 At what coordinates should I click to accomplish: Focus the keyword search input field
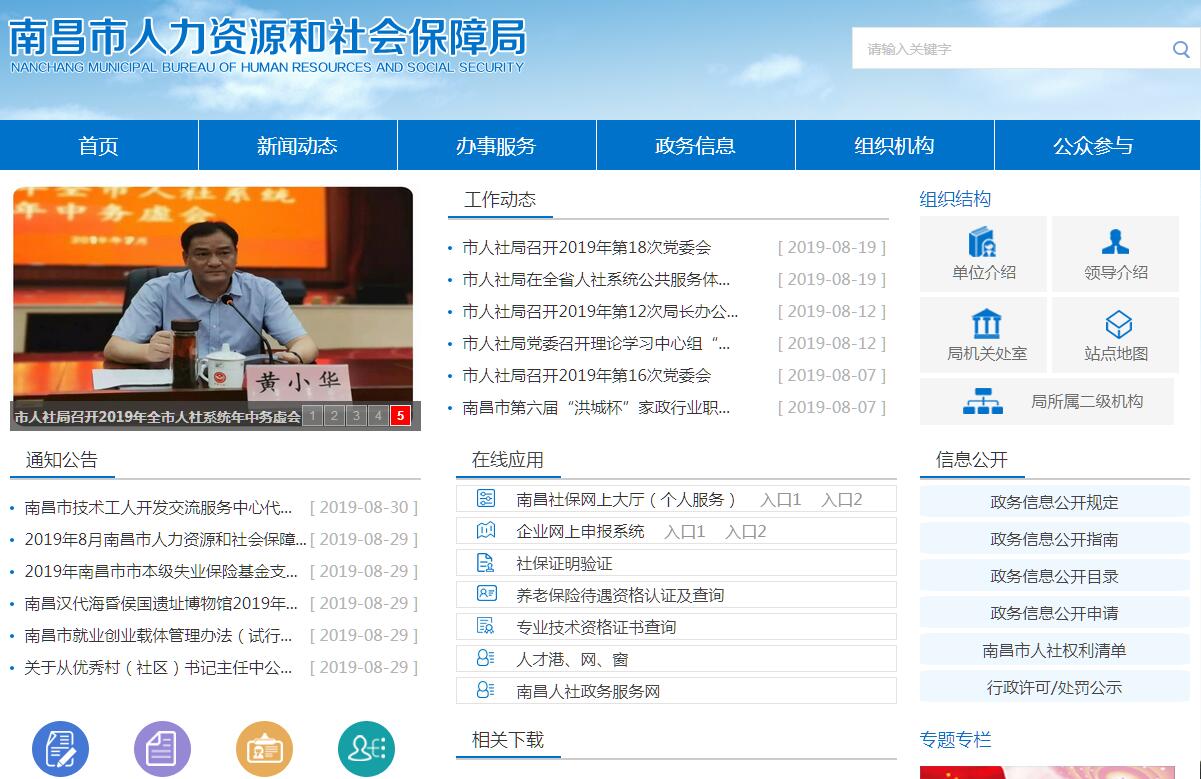pos(1005,49)
